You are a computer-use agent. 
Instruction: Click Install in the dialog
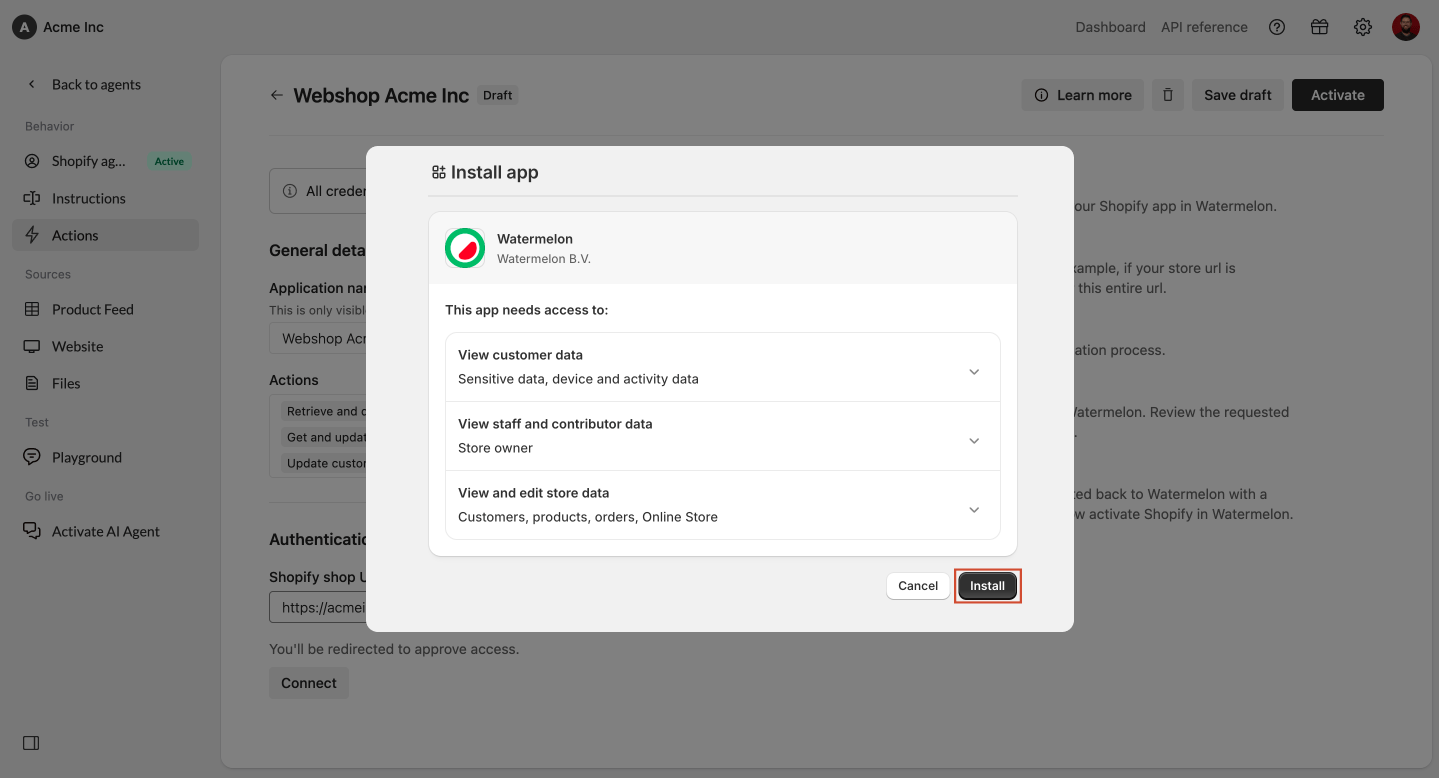click(987, 586)
